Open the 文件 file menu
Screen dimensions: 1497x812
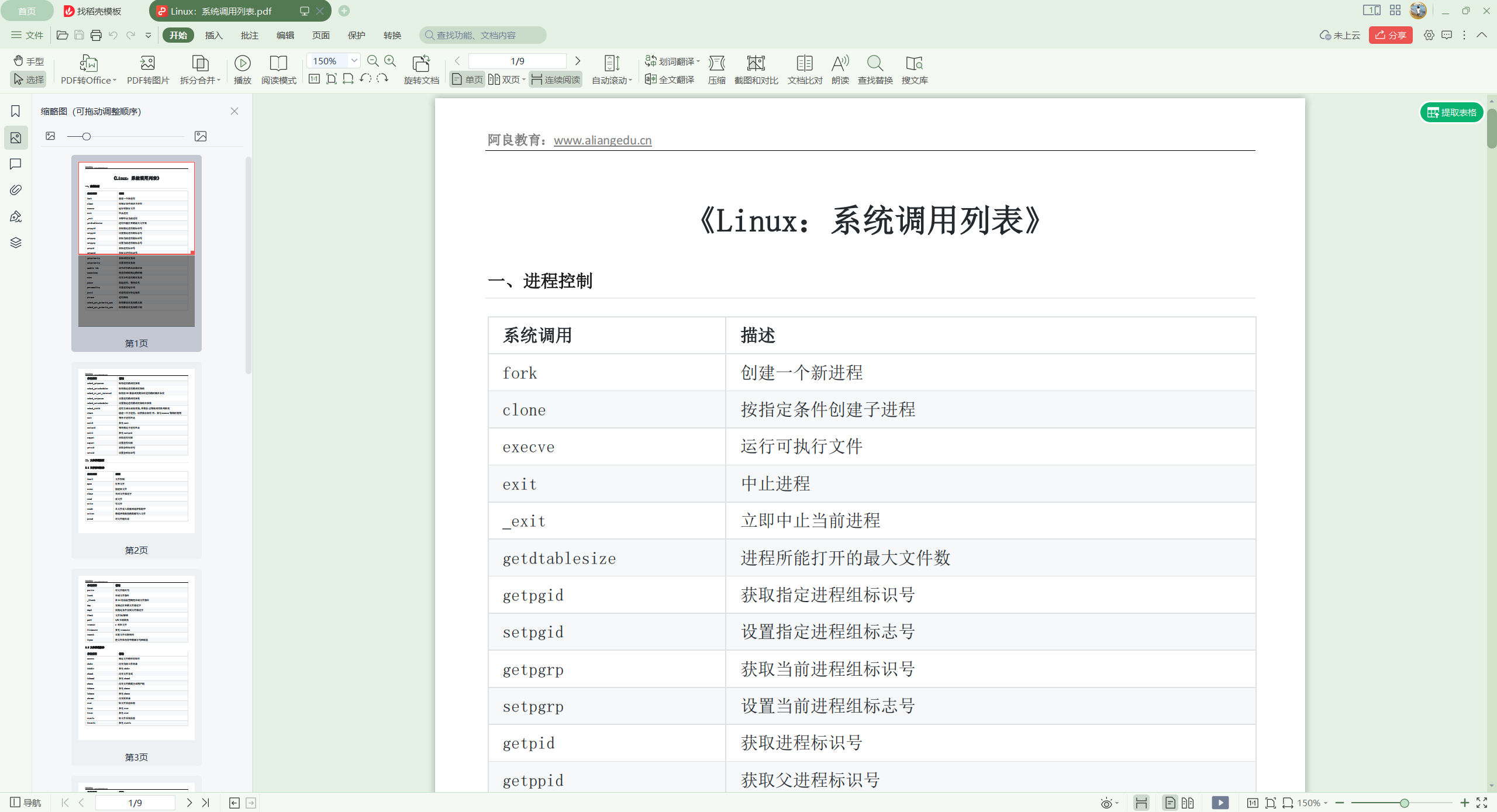tap(27, 35)
